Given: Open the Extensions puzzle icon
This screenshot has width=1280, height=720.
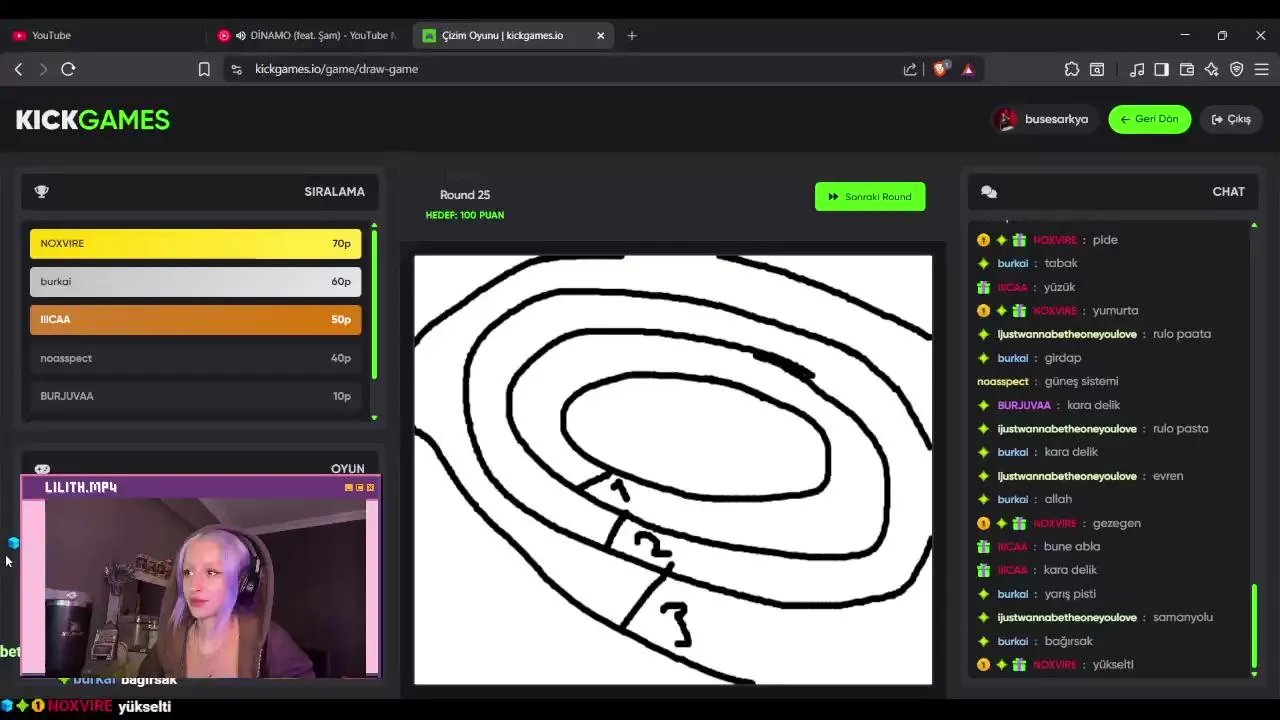Looking at the screenshot, I should (x=1072, y=69).
